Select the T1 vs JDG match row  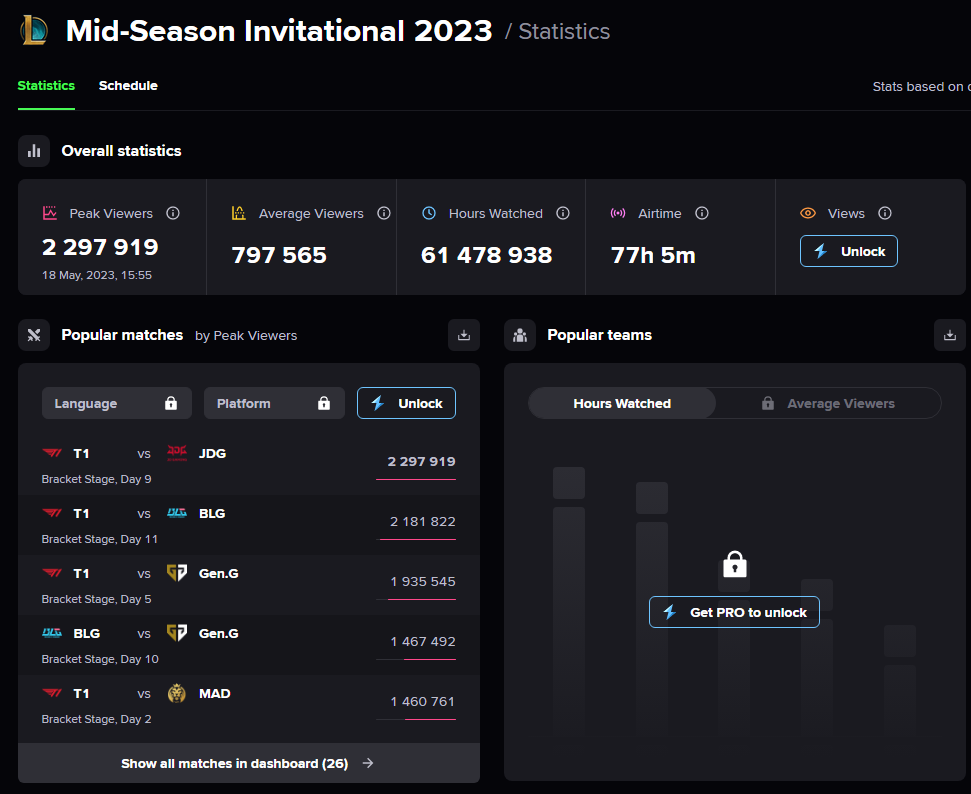249,465
